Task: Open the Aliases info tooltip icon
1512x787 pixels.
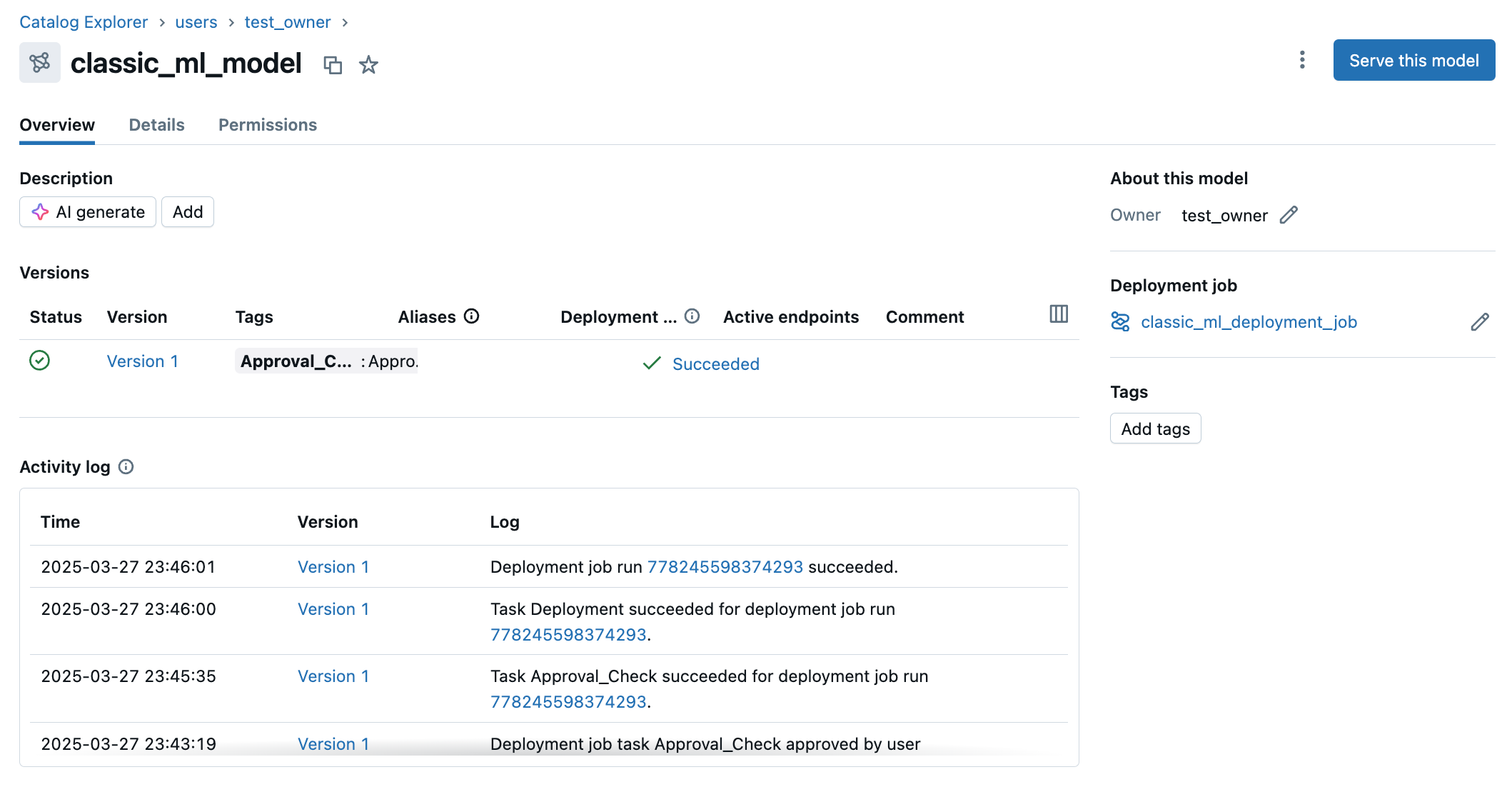Action: click(472, 316)
